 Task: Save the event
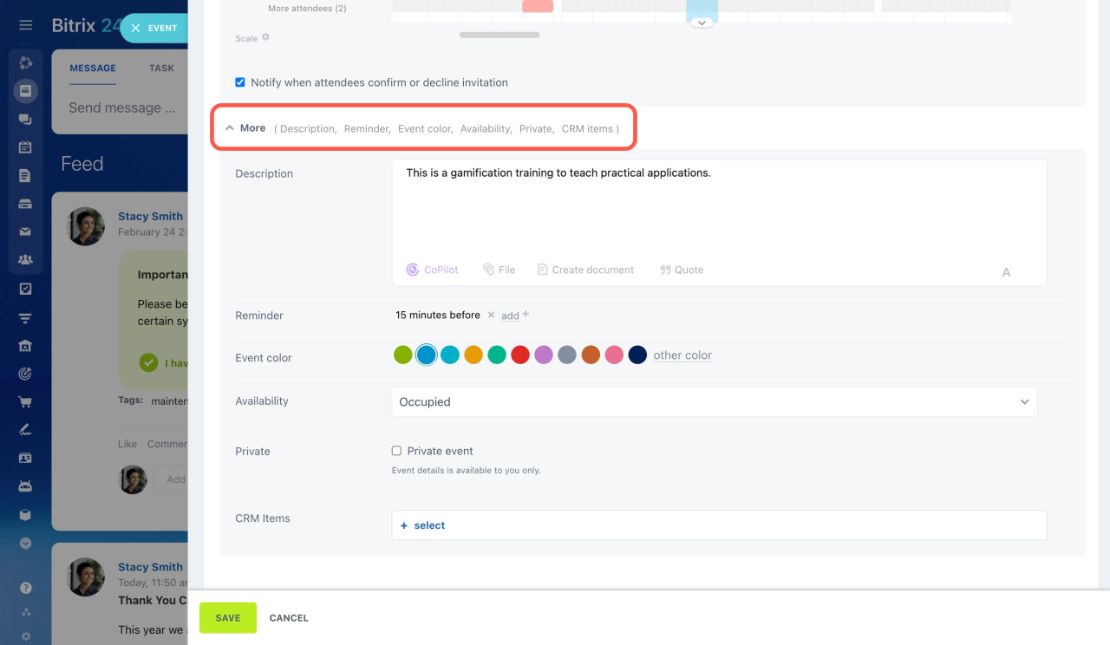pos(228,618)
